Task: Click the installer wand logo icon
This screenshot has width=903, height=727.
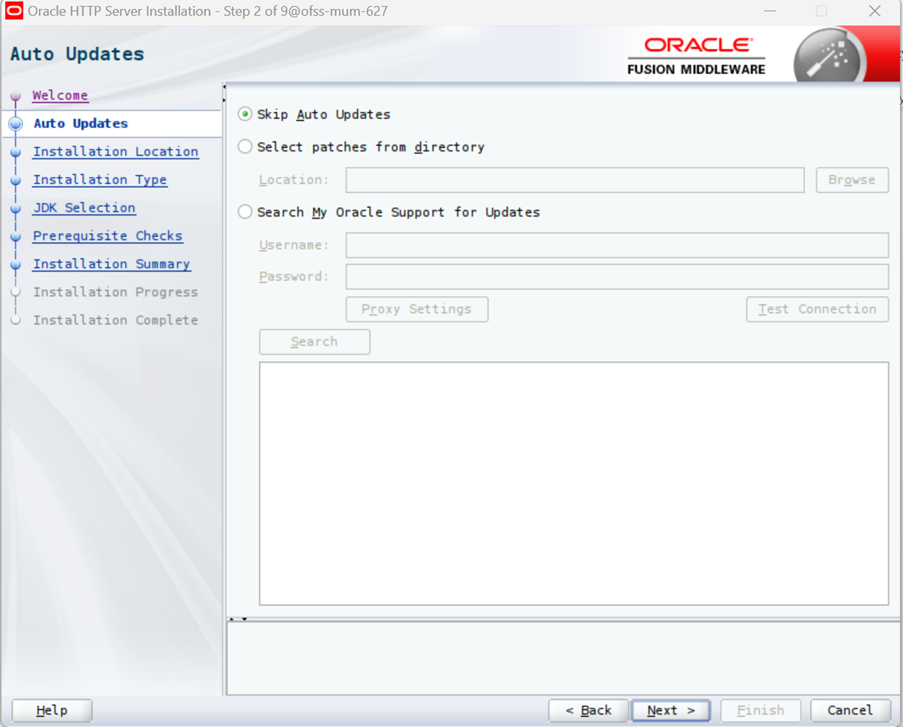Action: coord(829,58)
